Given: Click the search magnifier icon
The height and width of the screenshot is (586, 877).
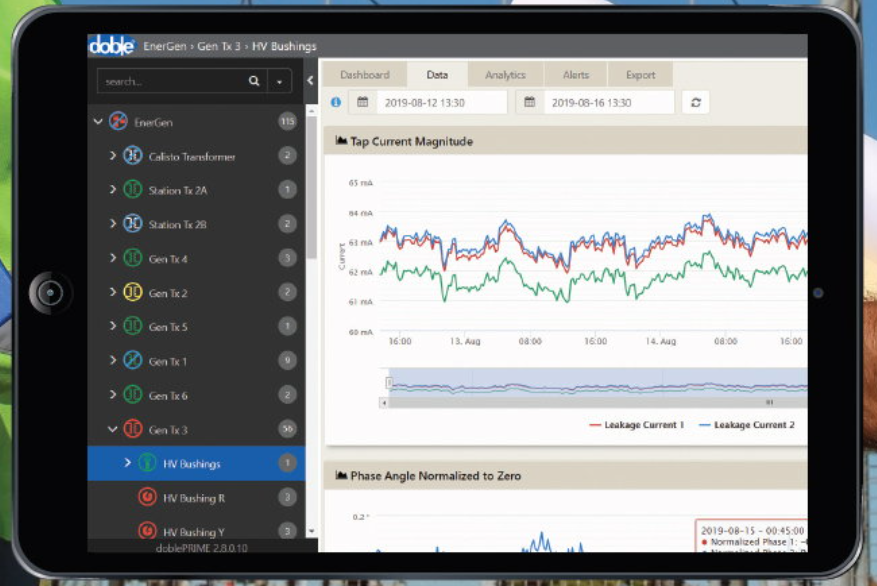Looking at the screenshot, I should click(254, 81).
